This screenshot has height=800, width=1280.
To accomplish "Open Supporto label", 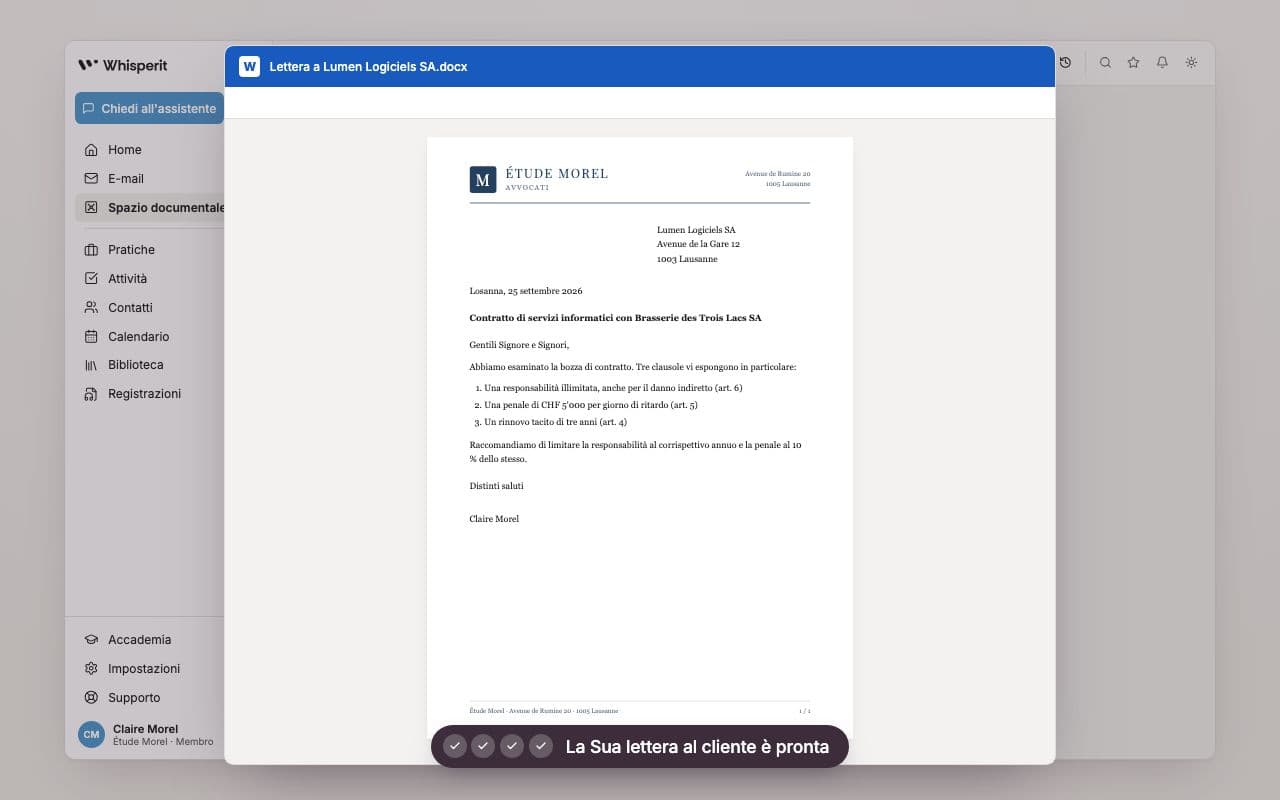I will click(134, 698).
